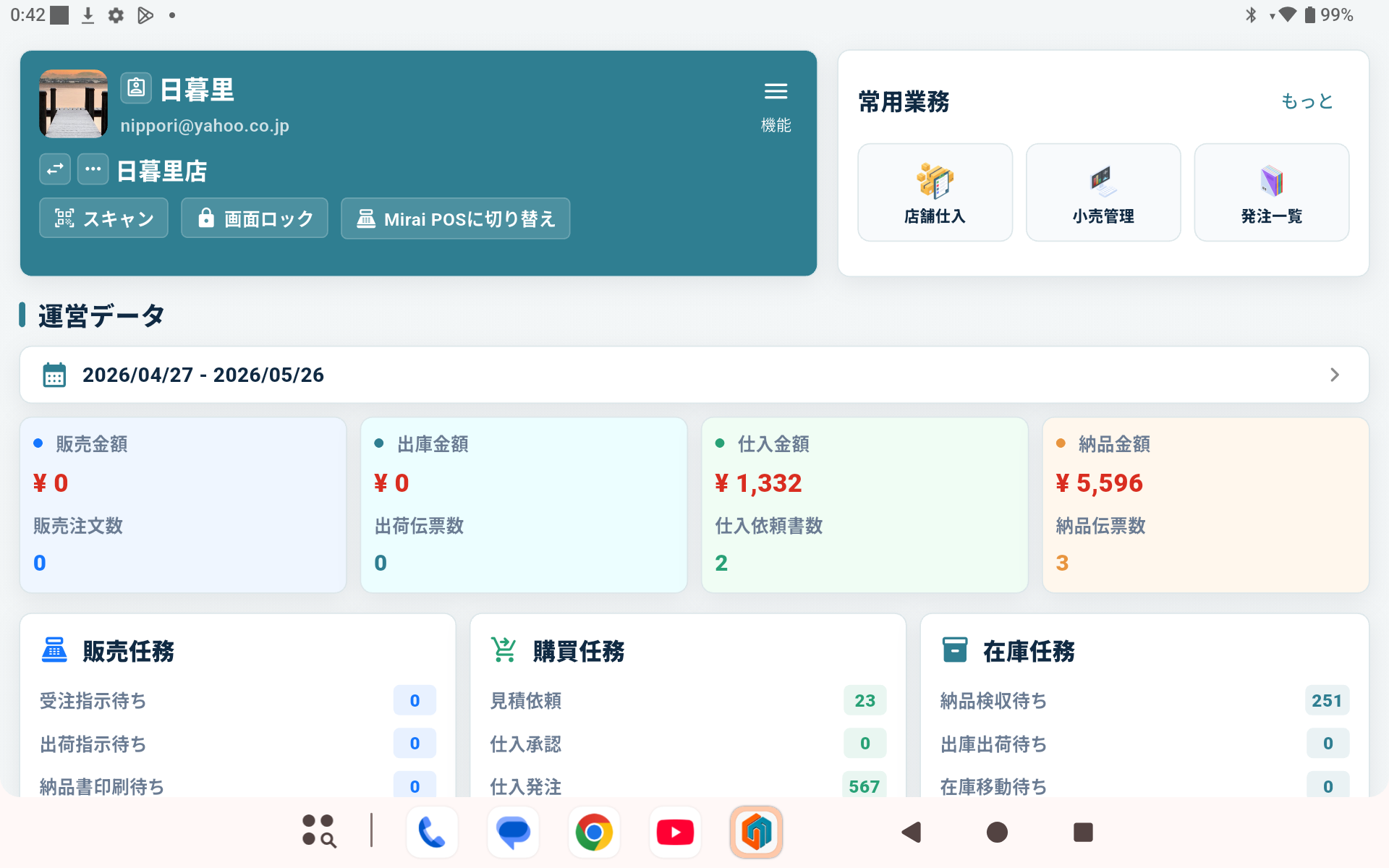The image size is (1389, 868).
Task: Tap the ID badge icon beside 日暮里
Action: coord(136,88)
